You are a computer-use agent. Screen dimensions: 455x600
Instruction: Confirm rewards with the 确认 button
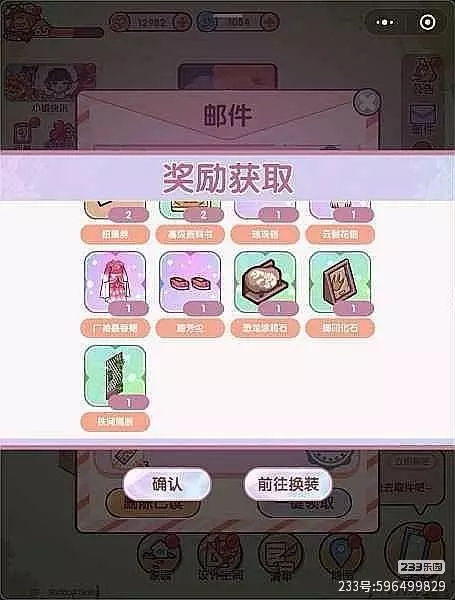[x=167, y=484]
